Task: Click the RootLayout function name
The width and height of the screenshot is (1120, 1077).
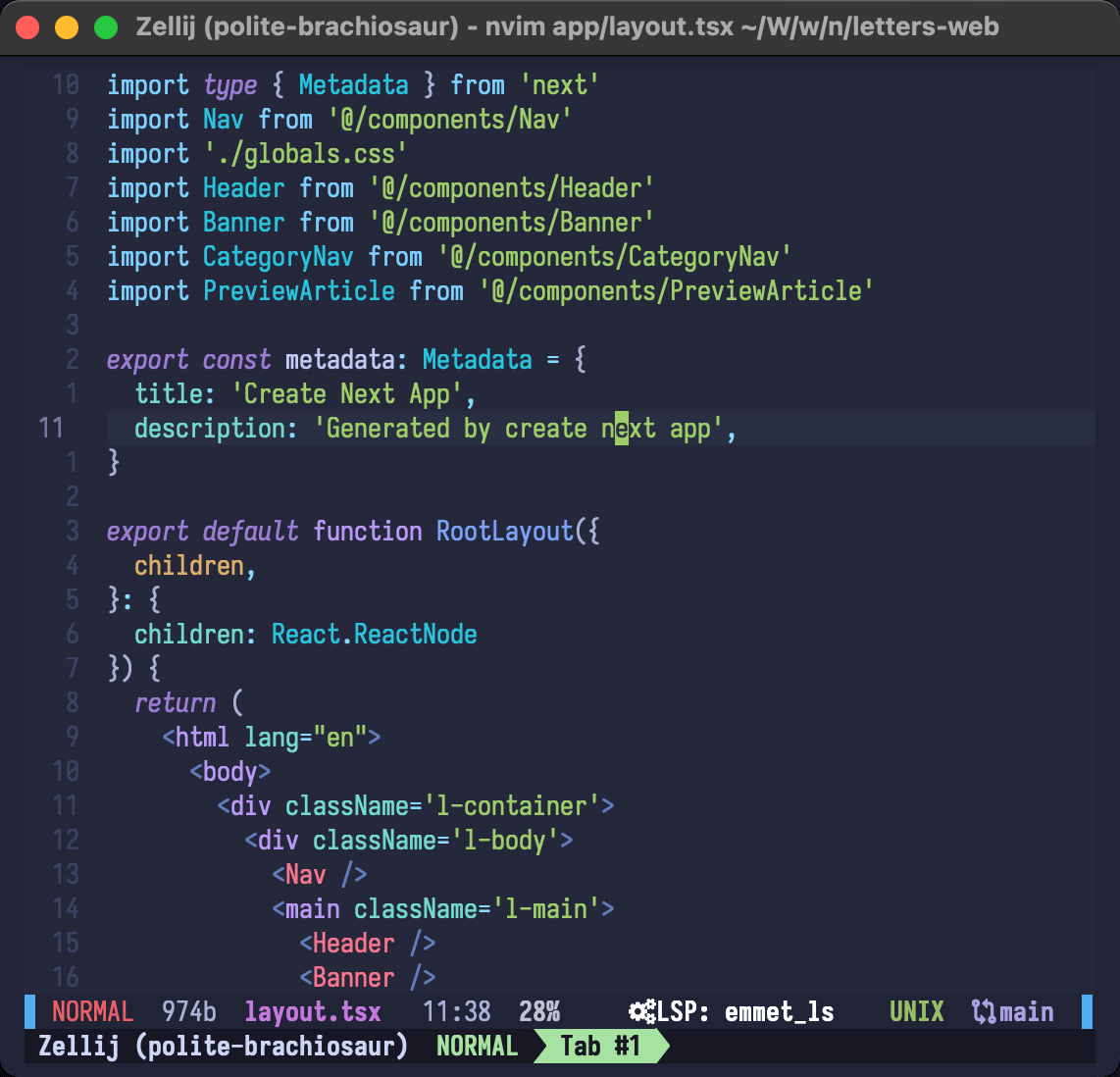Action: point(504,532)
